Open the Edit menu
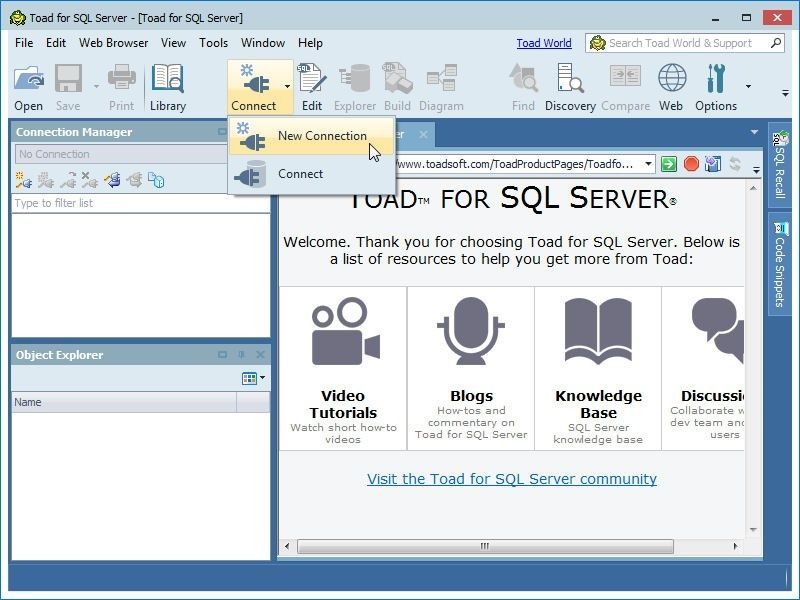 click(56, 43)
